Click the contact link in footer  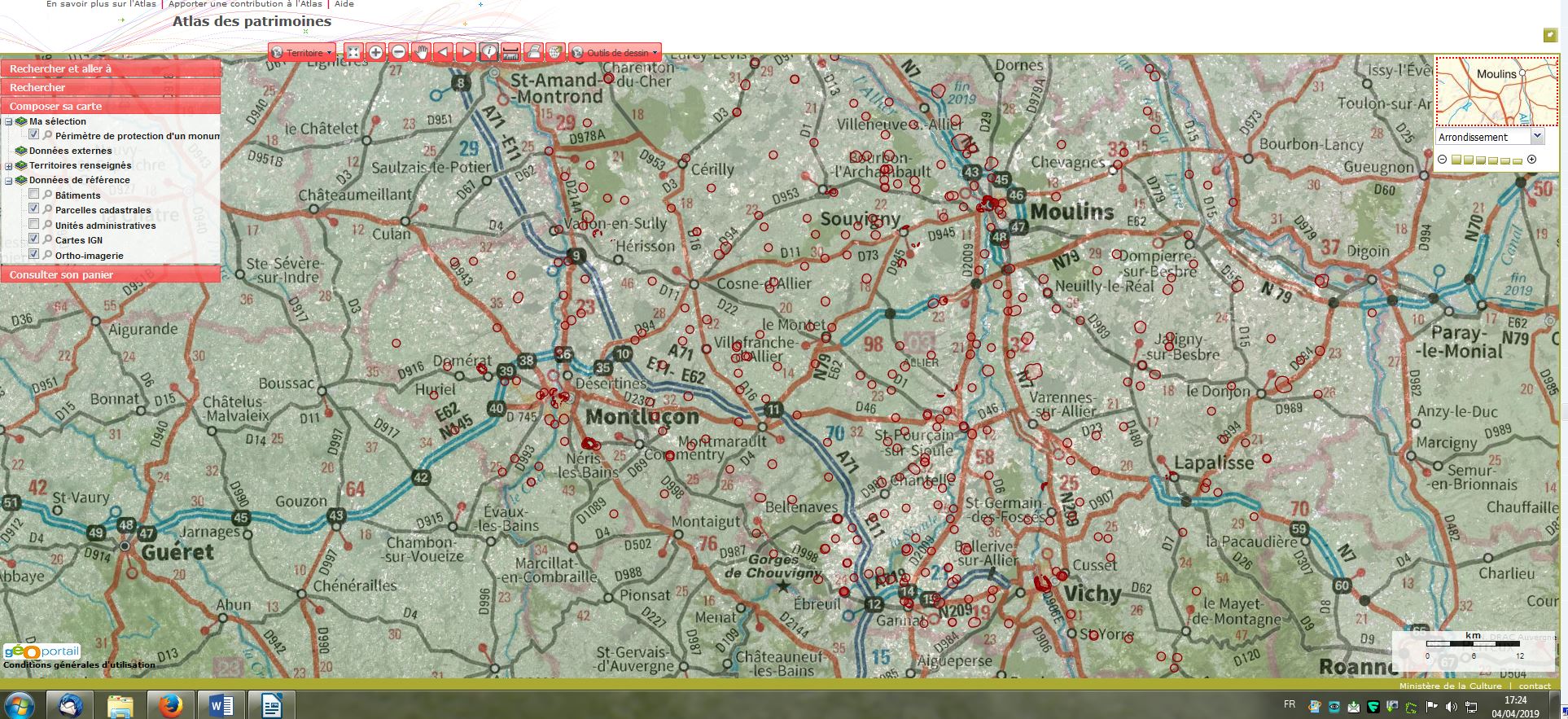point(1535,686)
